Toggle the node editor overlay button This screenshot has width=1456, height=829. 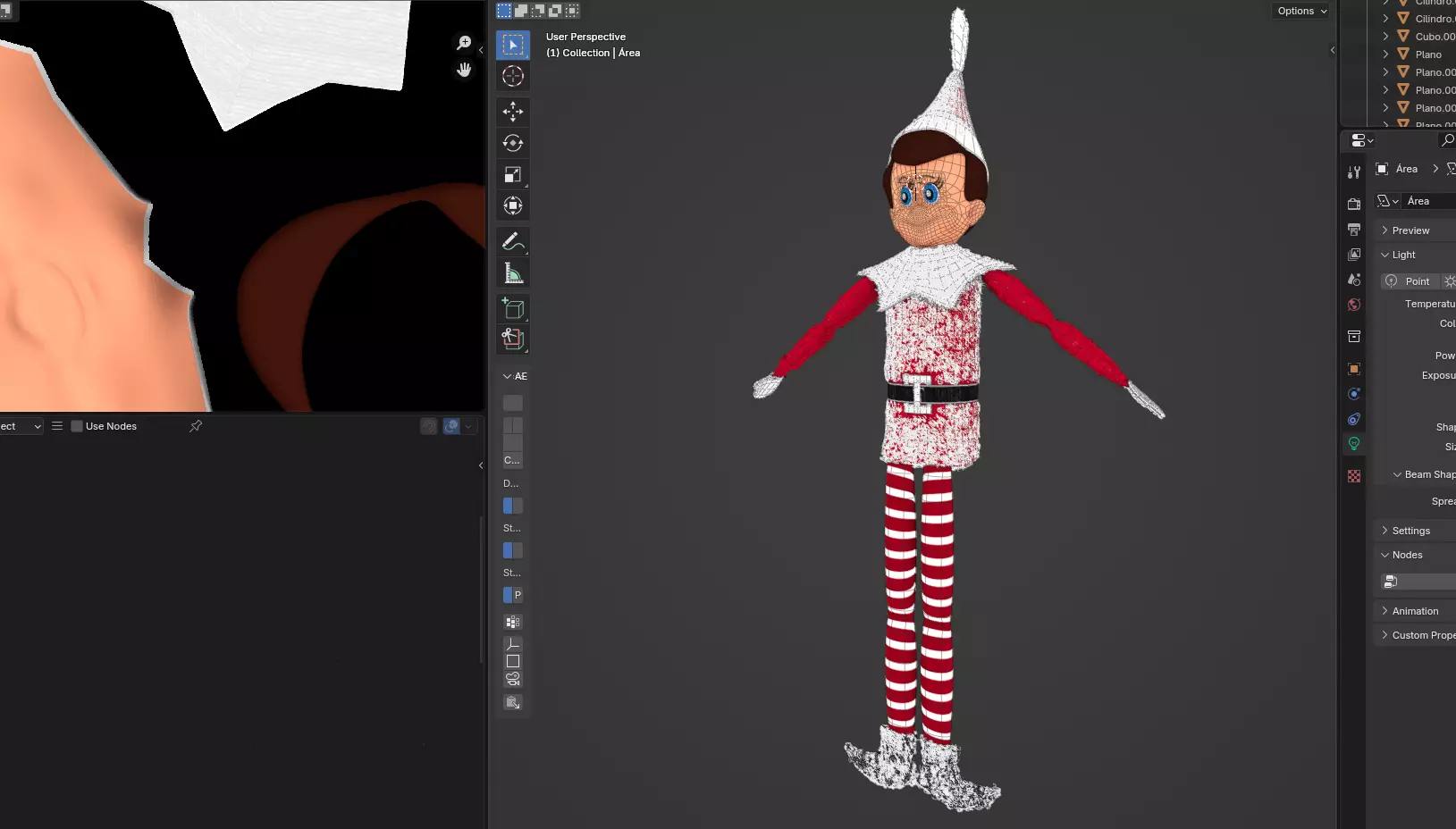(451, 426)
